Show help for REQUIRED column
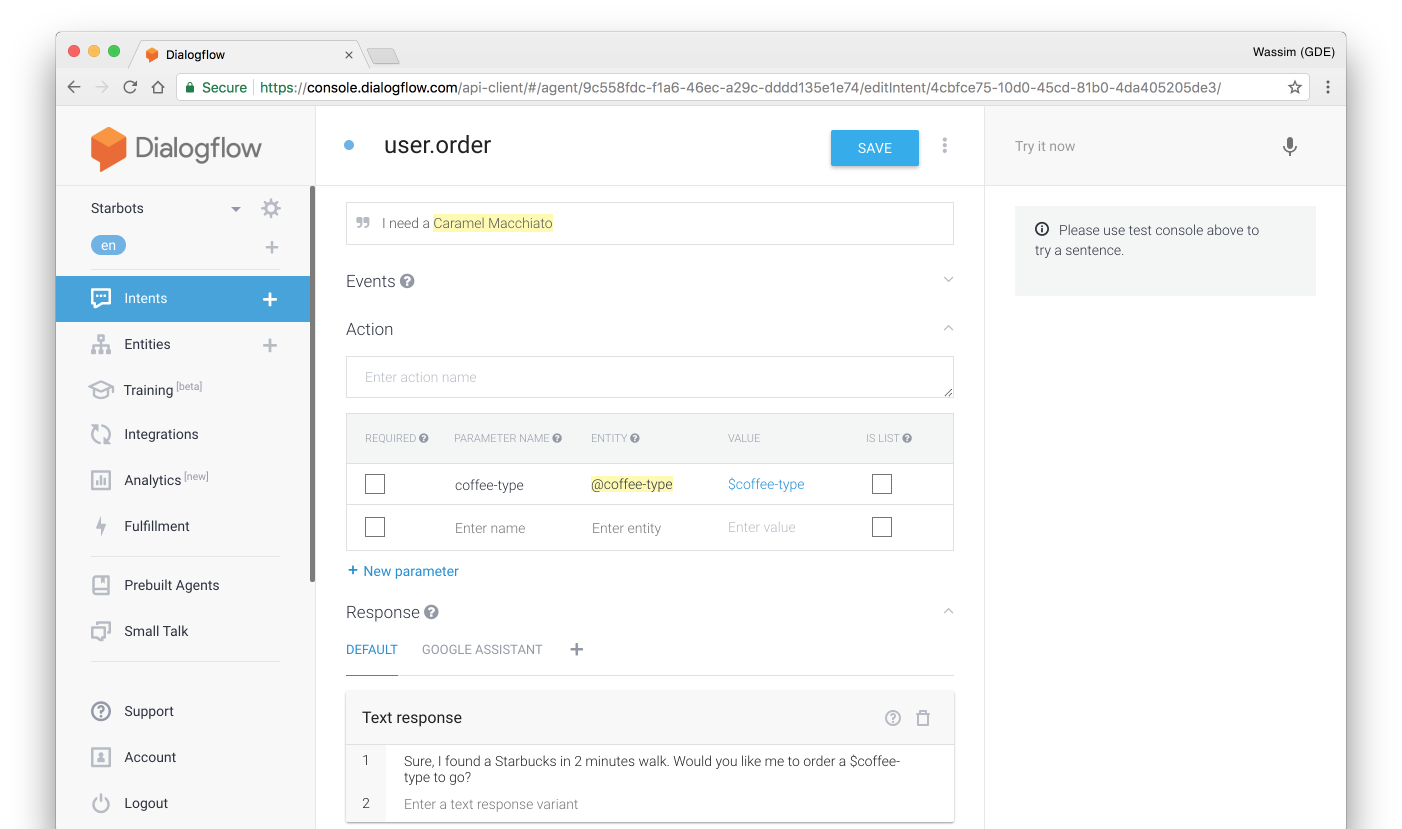The width and height of the screenshot is (1402, 829). (x=424, y=438)
